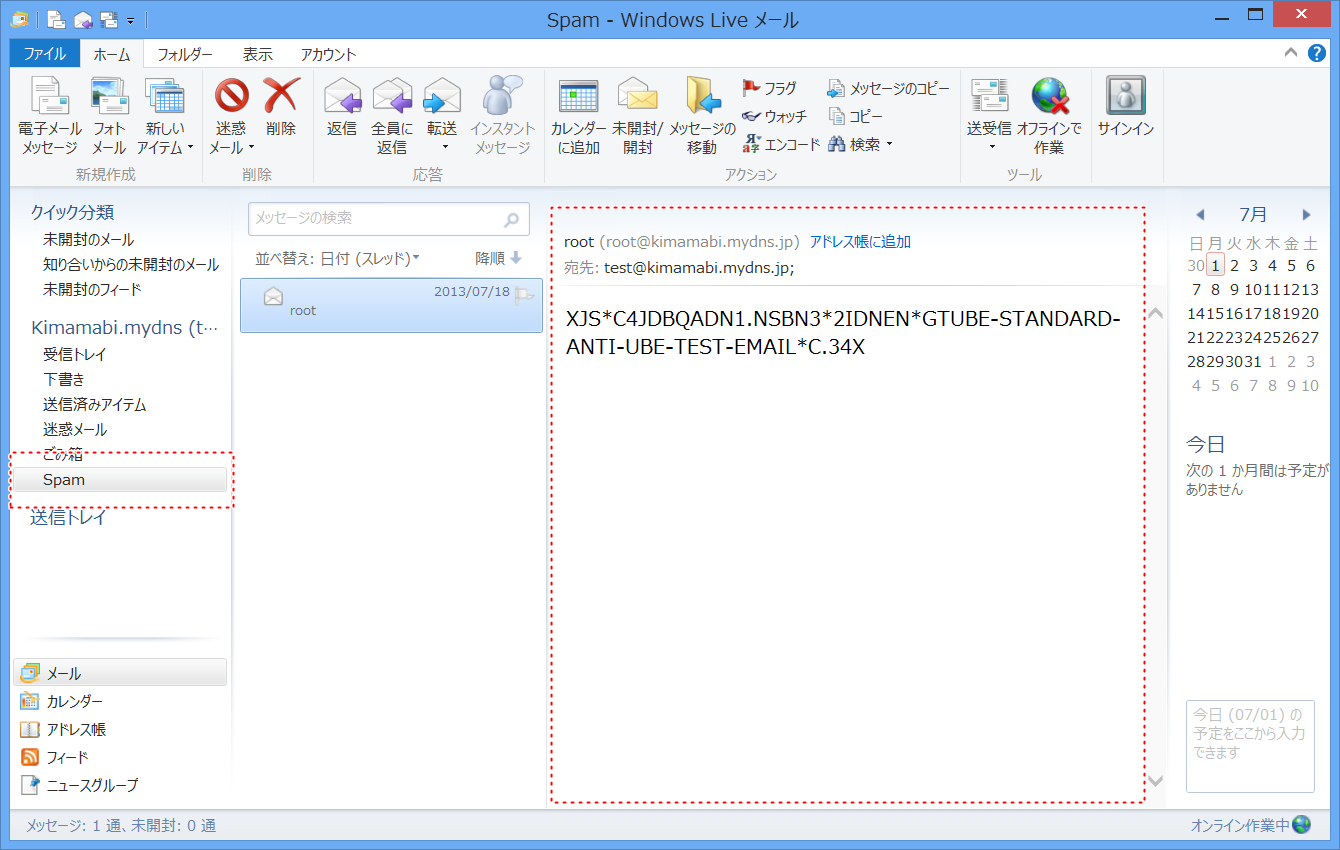
Task: Watch the conversation with ウォッチ
Action: tap(774, 117)
